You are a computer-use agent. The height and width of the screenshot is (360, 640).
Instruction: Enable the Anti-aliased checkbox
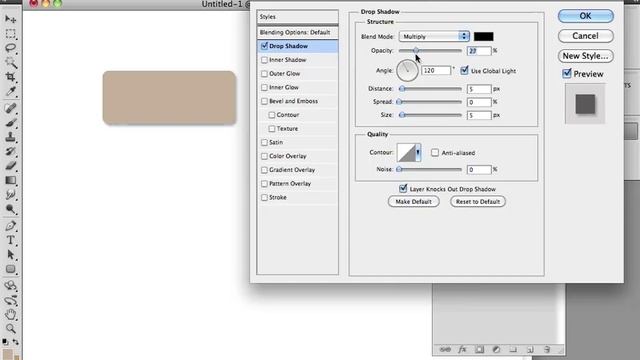(435, 152)
